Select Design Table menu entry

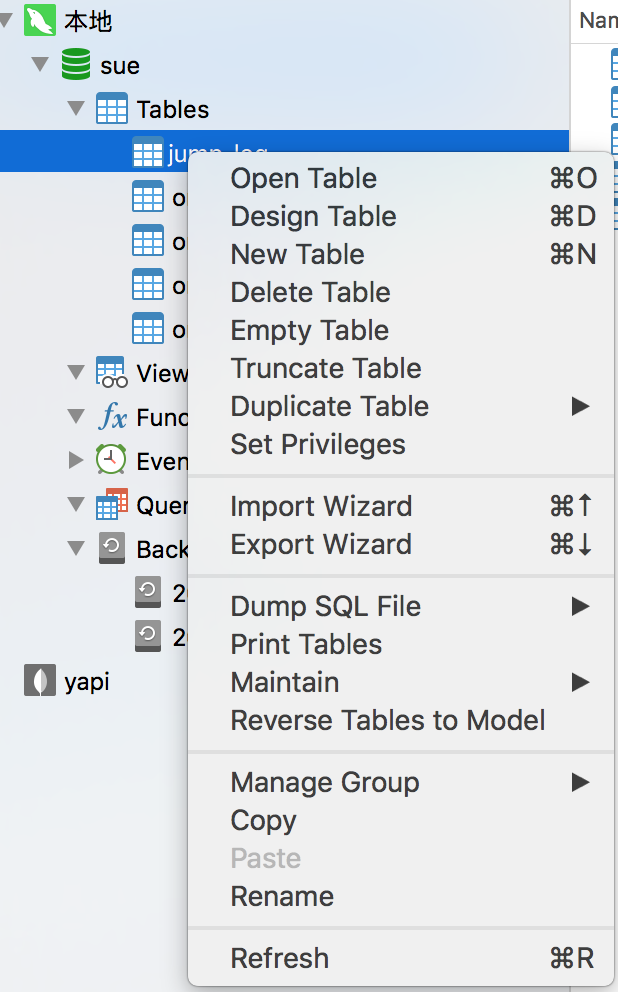(x=313, y=217)
